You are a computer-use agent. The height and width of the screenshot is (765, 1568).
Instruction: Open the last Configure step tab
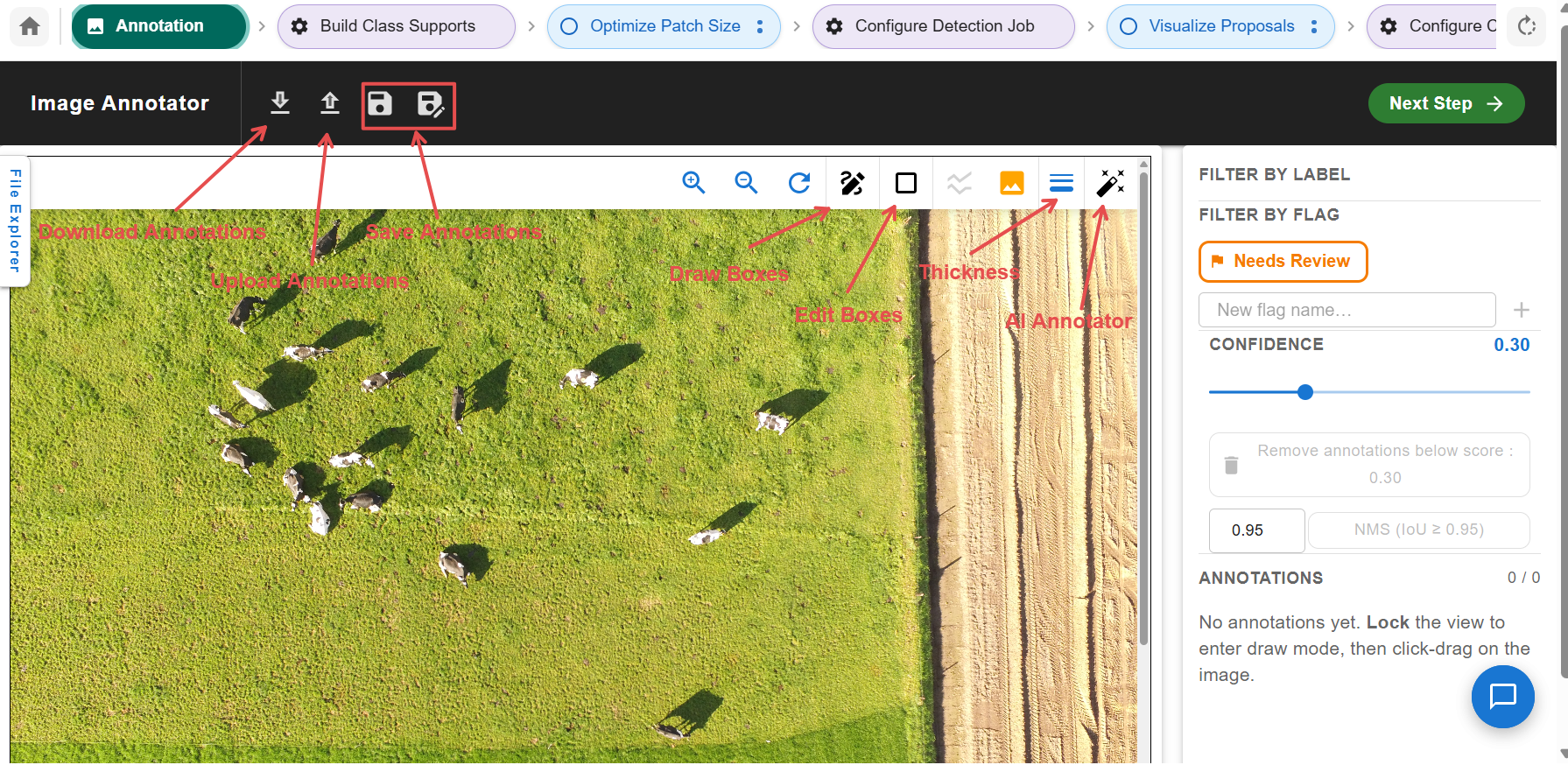(1432, 26)
